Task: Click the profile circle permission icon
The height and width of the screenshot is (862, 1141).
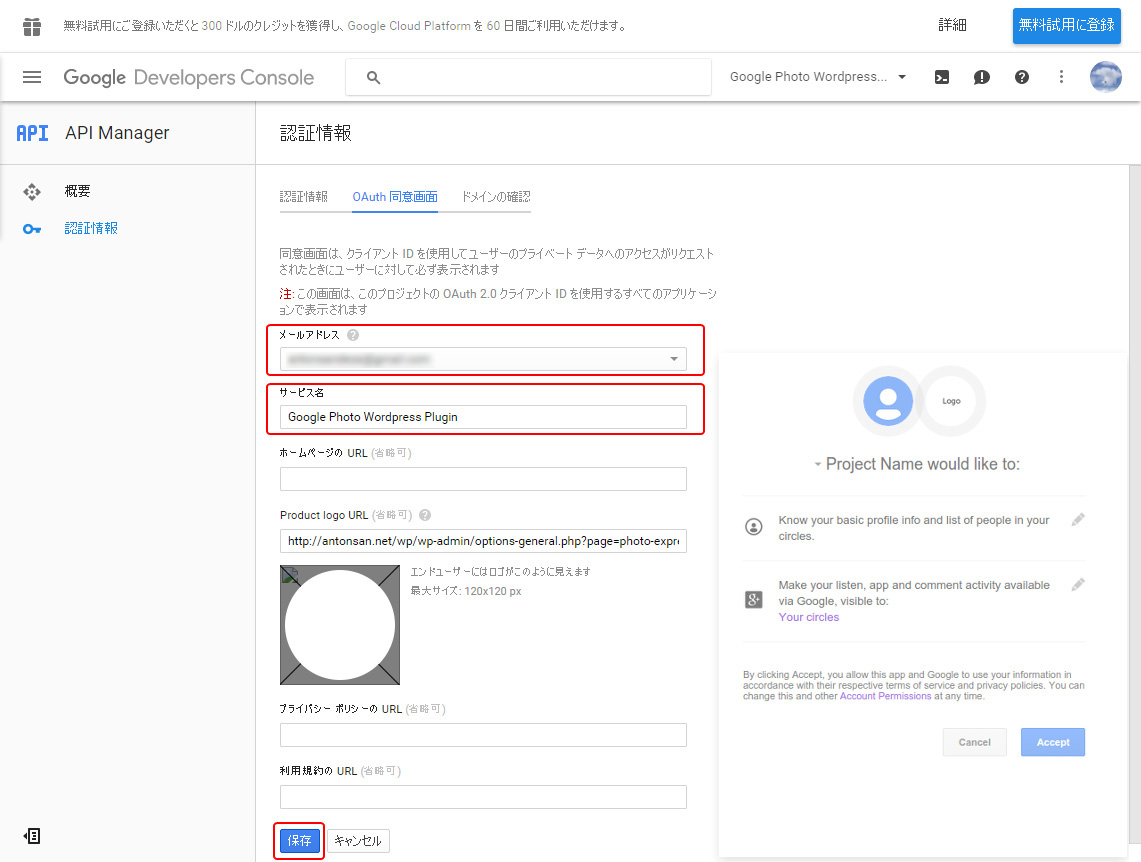Action: 754,527
